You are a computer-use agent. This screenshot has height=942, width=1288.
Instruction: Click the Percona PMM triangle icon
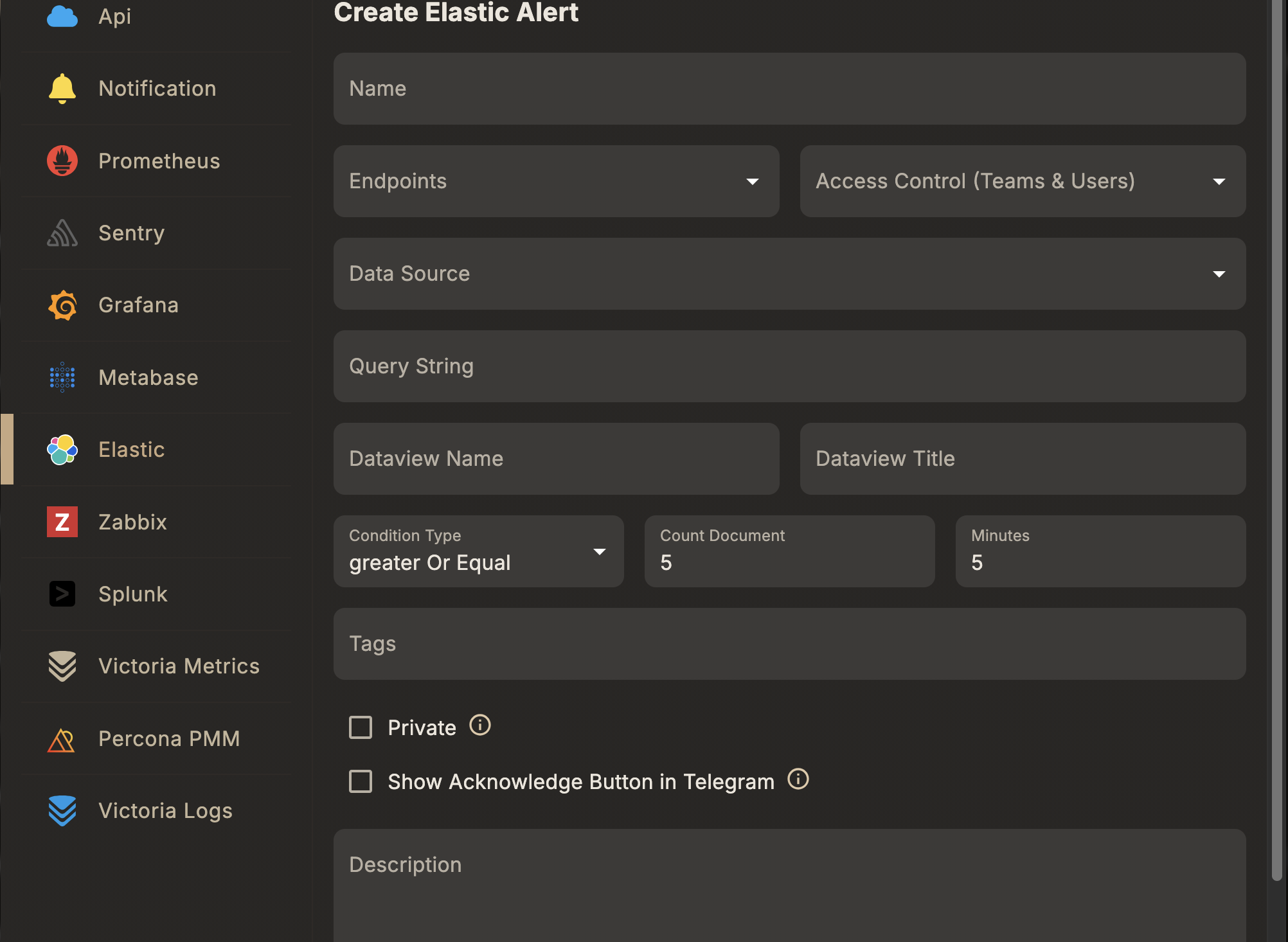click(x=62, y=740)
